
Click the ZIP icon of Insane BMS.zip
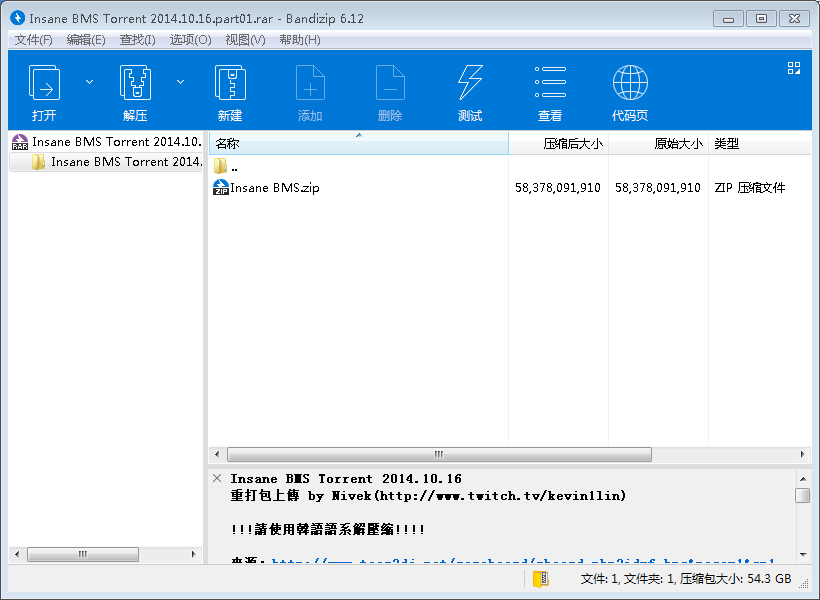click(x=221, y=187)
